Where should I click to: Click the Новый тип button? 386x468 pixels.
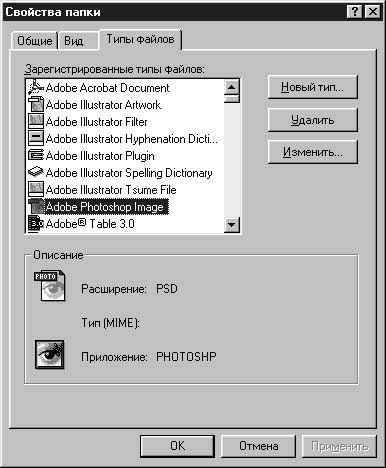[312, 87]
